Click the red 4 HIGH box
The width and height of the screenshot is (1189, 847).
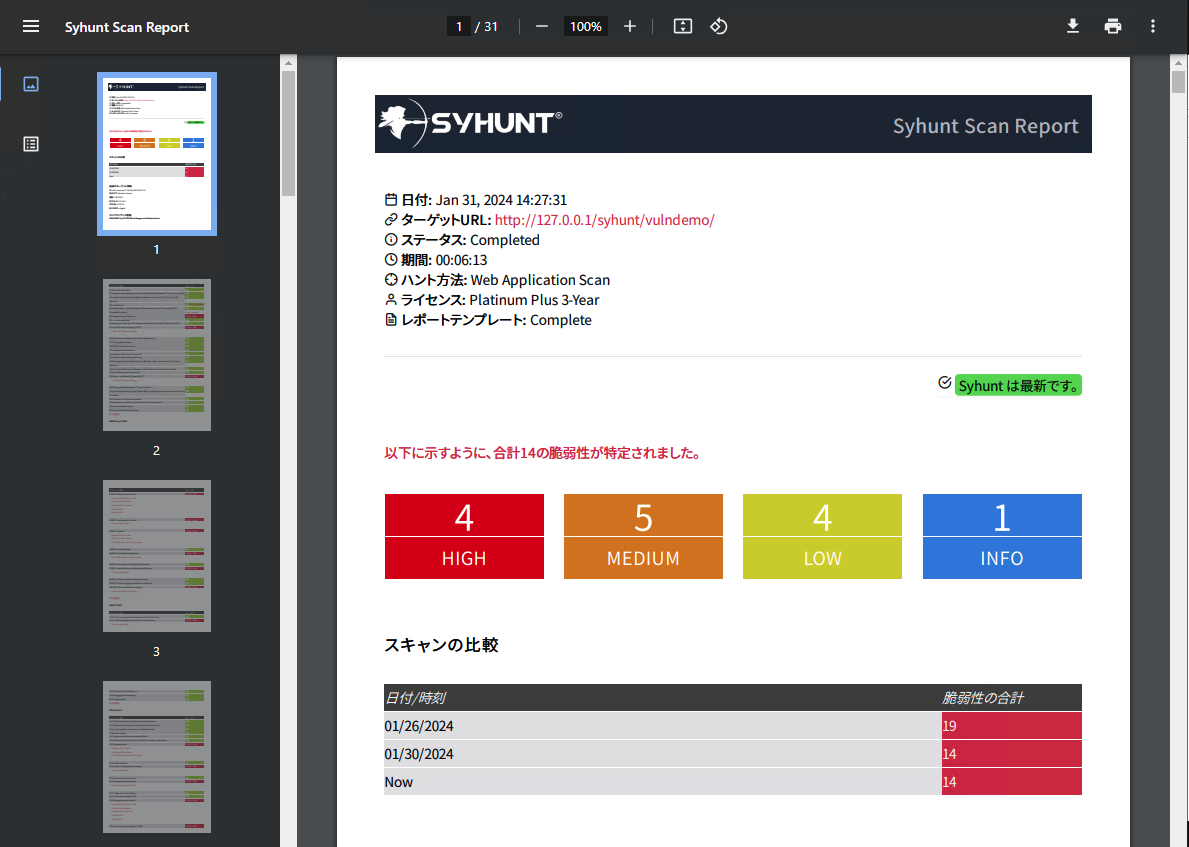click(464, 536)
